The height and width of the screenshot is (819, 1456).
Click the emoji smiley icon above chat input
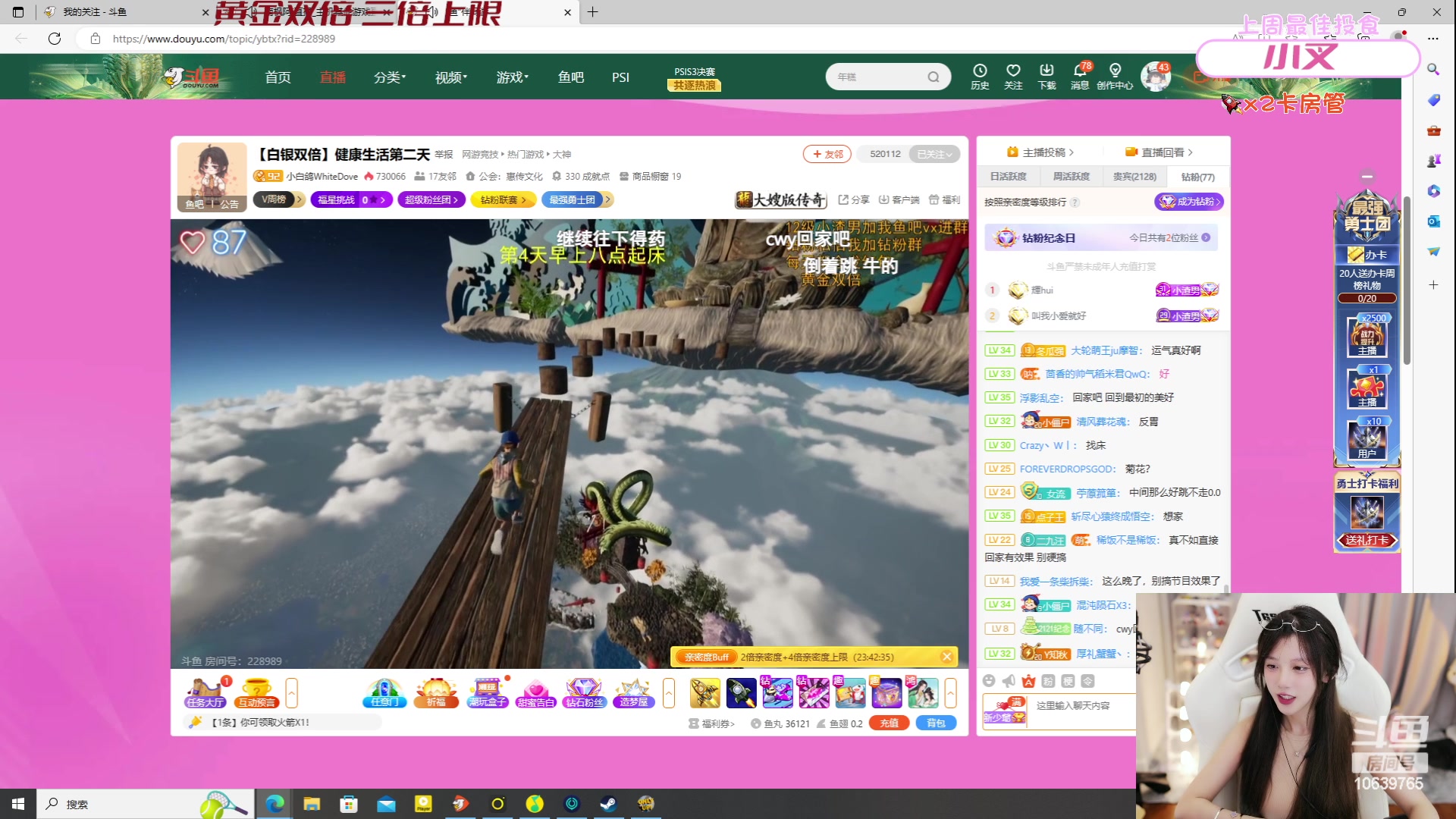pos(989,680)
